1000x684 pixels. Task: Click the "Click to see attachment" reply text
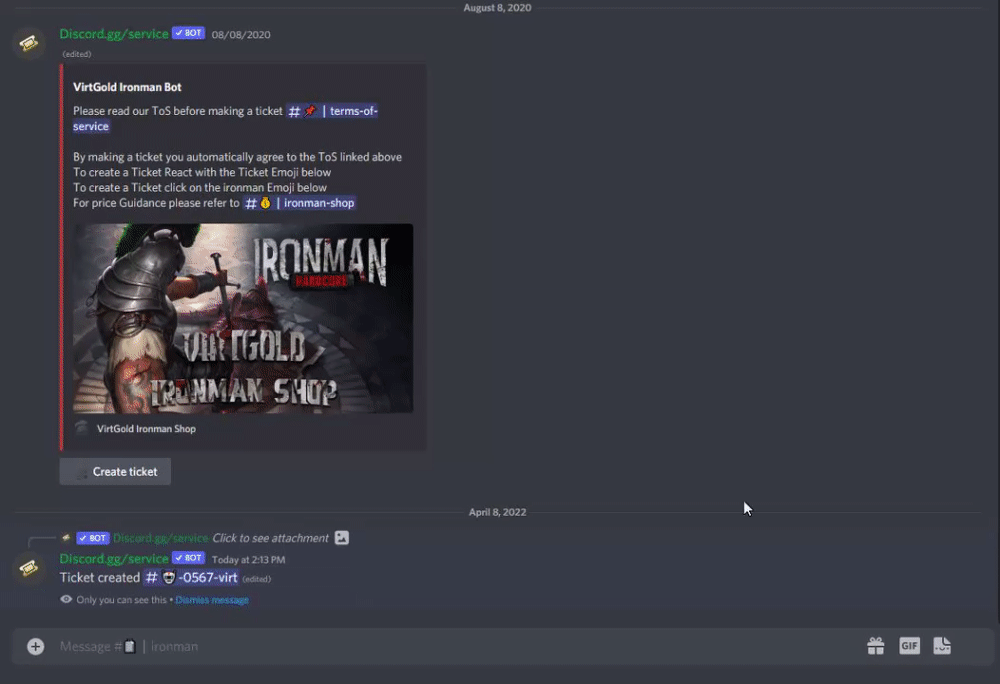click(270, 538)
